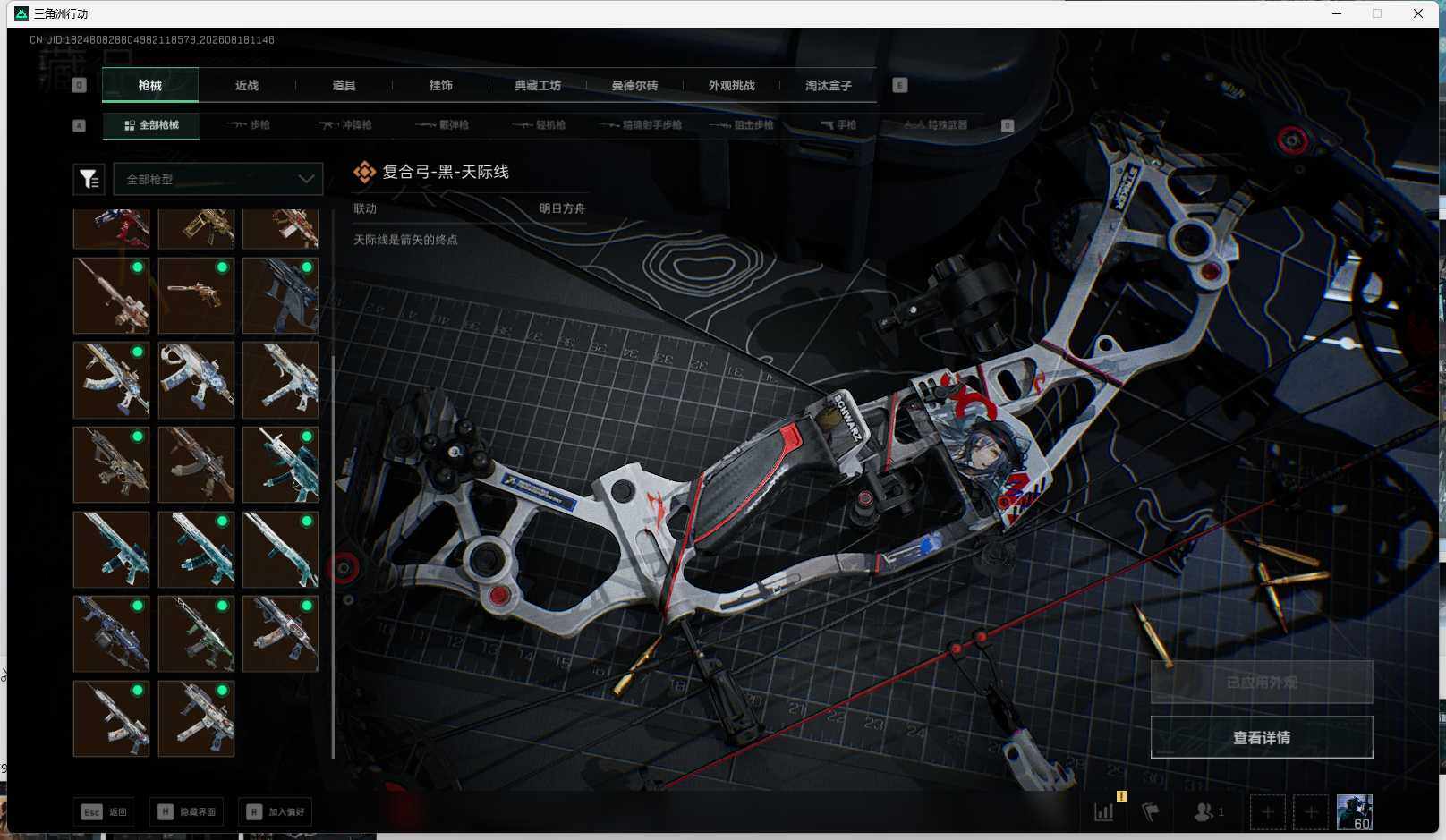Viewport: 1446px width, 840px height.
Task: Filter by 特殊武器 special weapons category
Action: (936, 125)
